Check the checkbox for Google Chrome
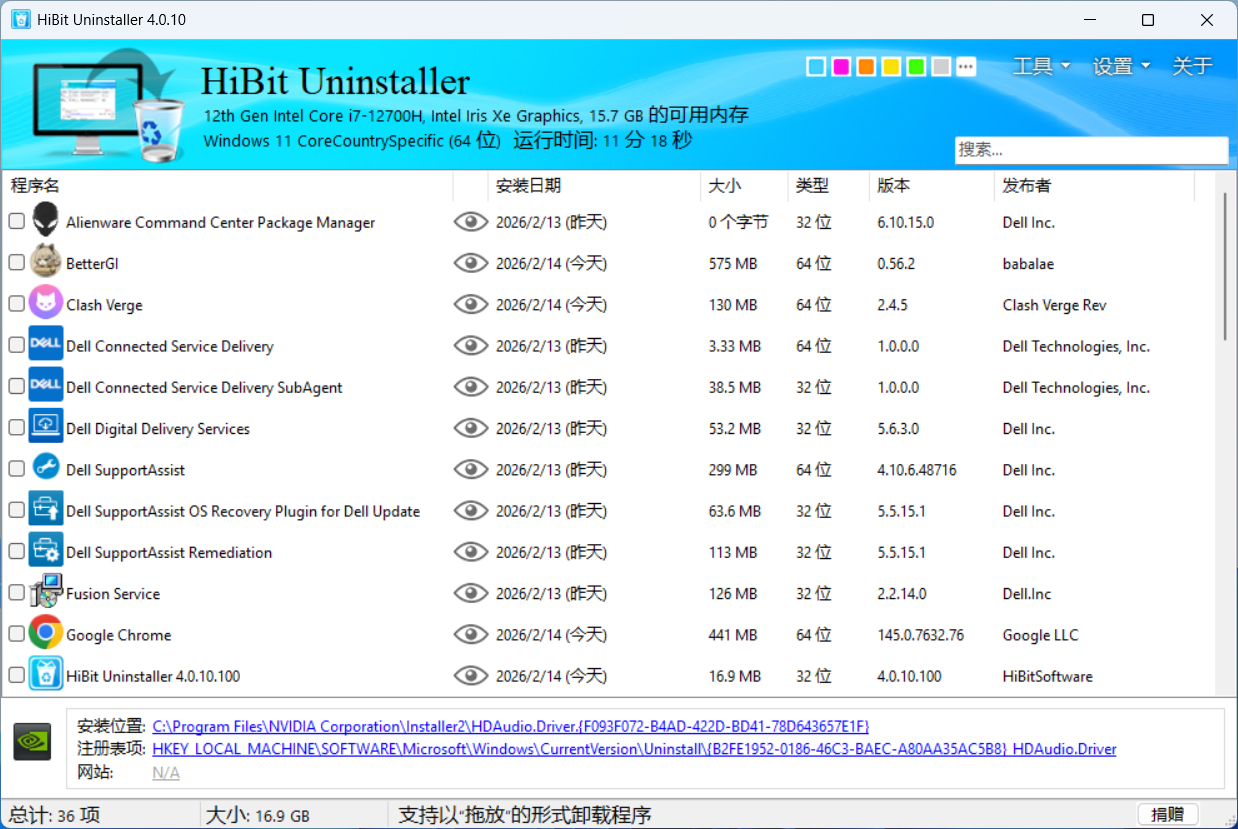1238x829 pixels. [16, 632]
